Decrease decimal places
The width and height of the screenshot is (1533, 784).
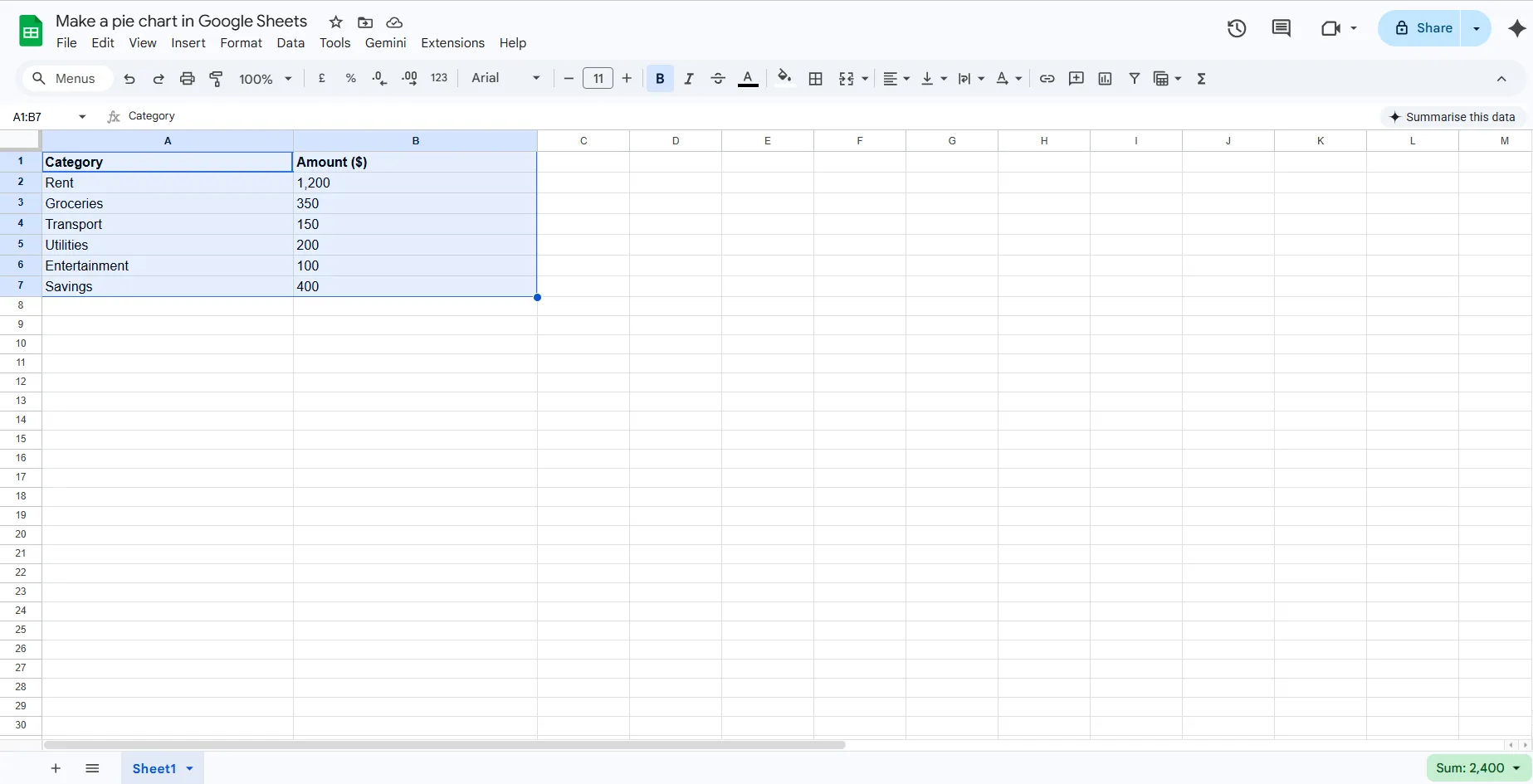[x=379, y=78]
